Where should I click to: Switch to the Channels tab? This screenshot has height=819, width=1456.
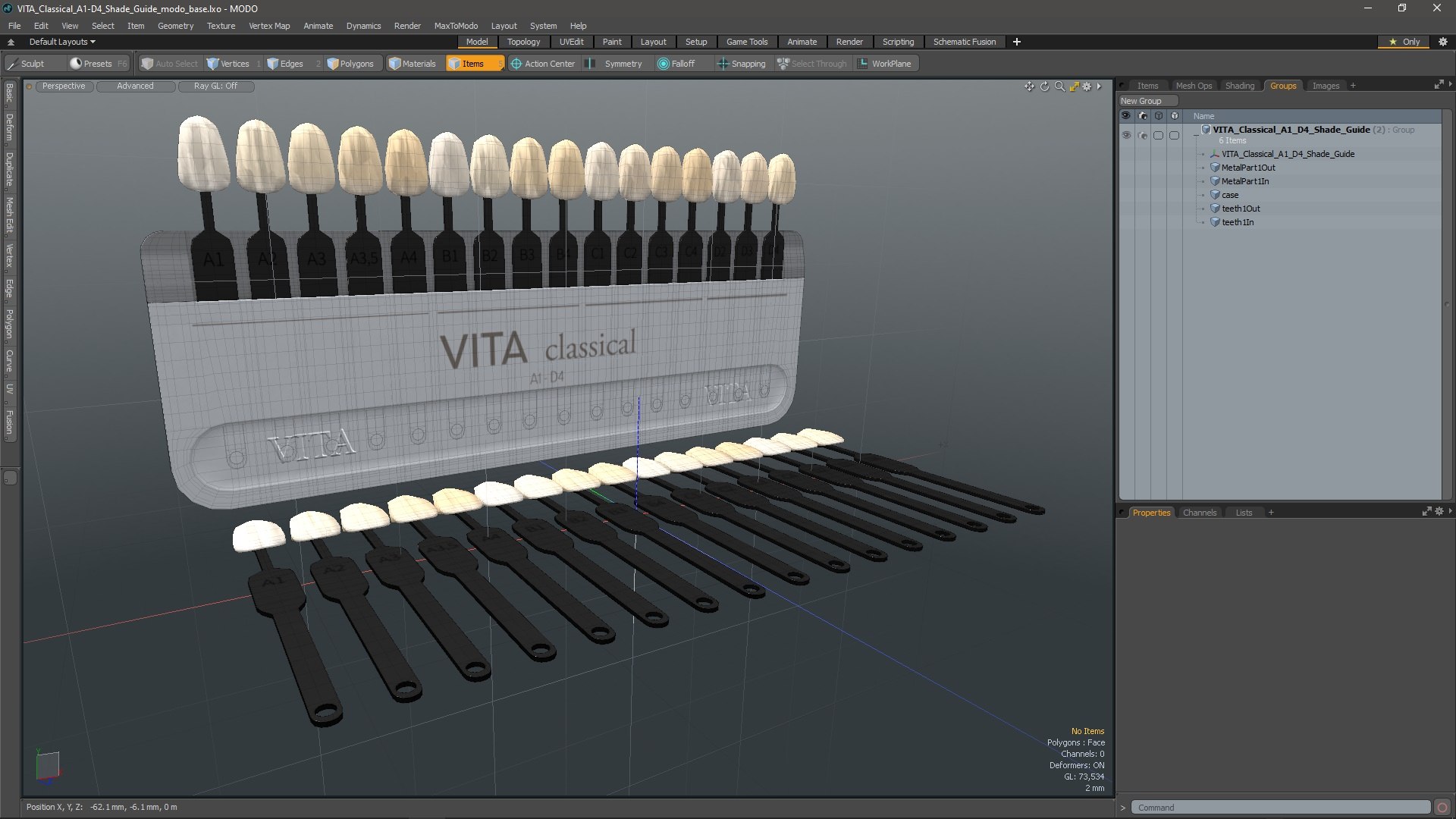[1199, 513]
